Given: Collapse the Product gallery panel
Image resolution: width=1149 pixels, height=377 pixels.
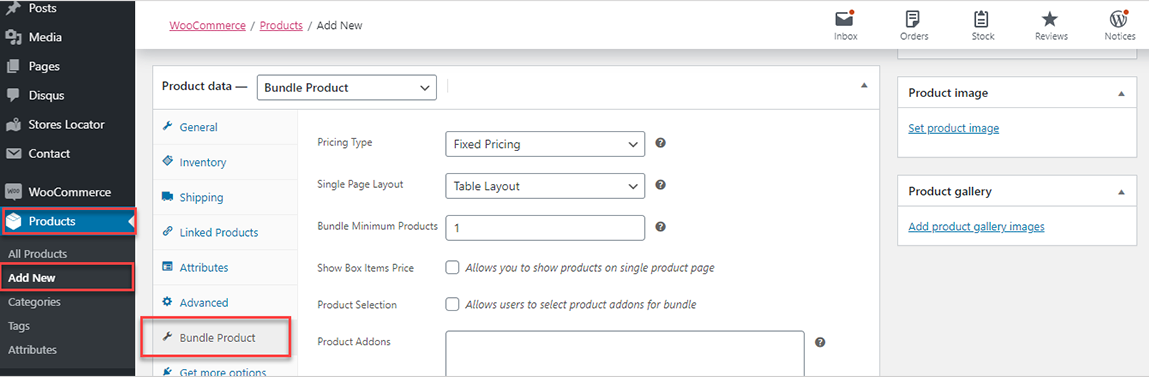Looking at the screenshot, I should pyautogui.click(x=1121, y=192).
